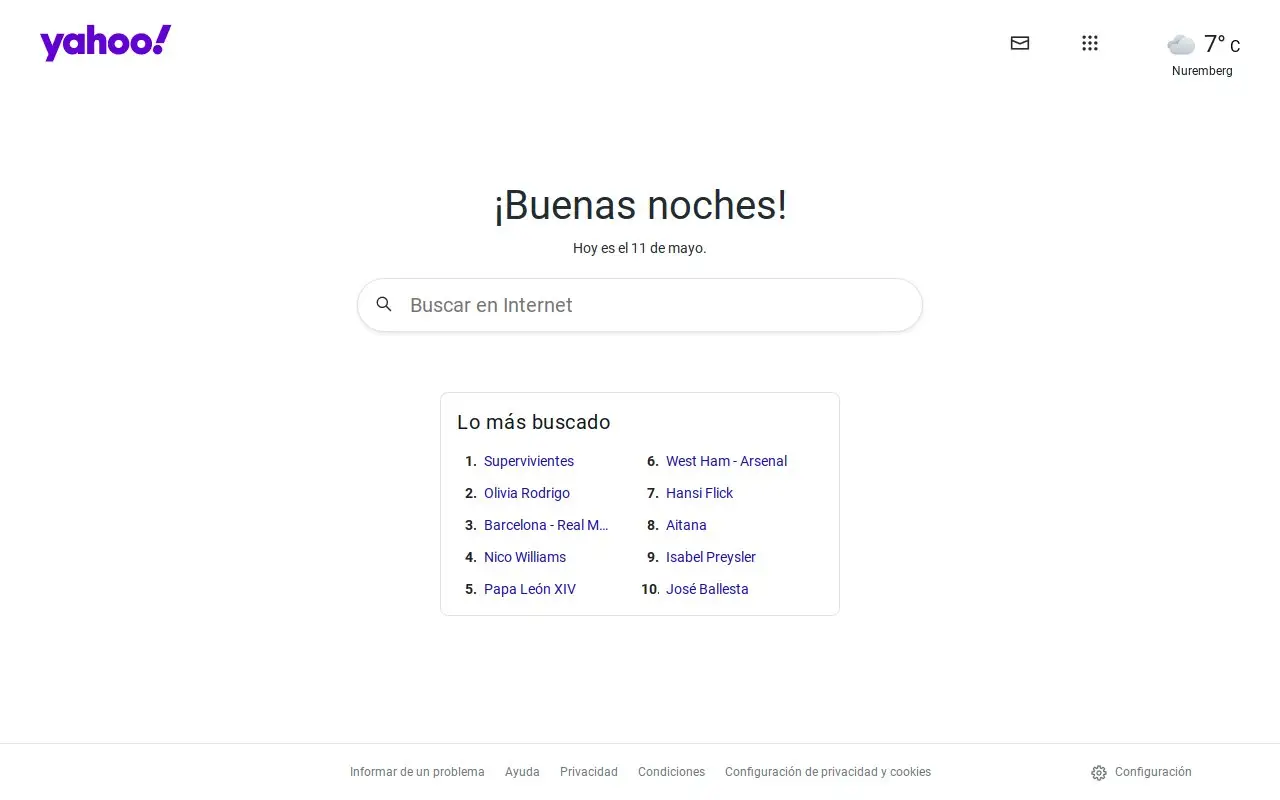
Task: Click the Nuremberg location label
Action: coord(1202,71)
